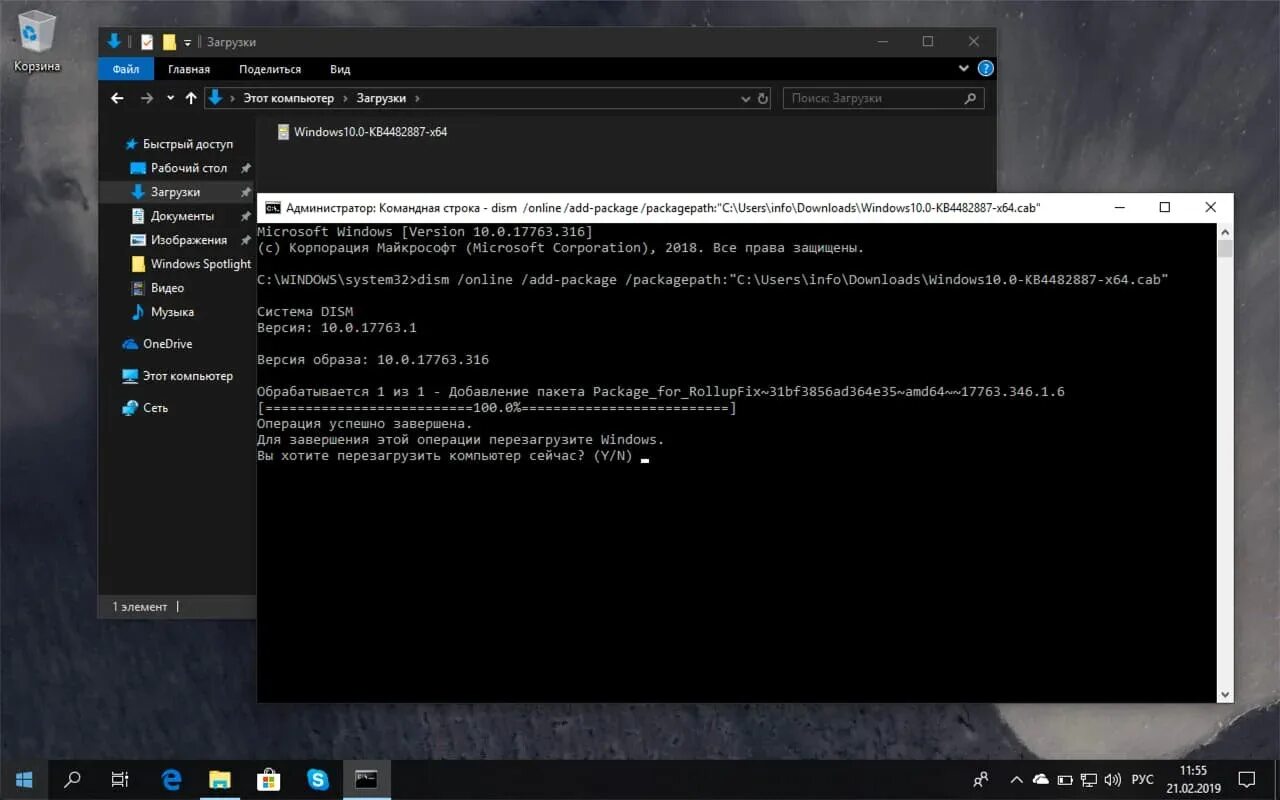1280x800 pixels.
Task: Open Action Center notifications icon
Action: (1247, 780)
